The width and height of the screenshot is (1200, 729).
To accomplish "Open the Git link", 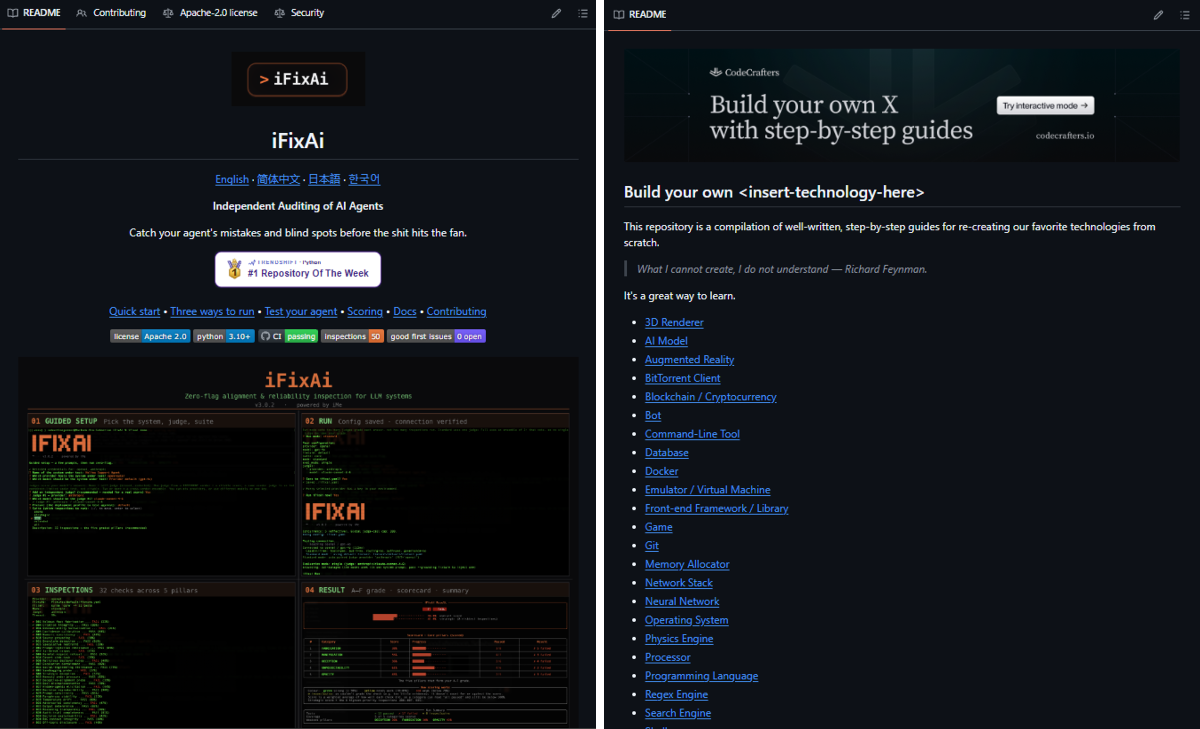I will [652, 546].
